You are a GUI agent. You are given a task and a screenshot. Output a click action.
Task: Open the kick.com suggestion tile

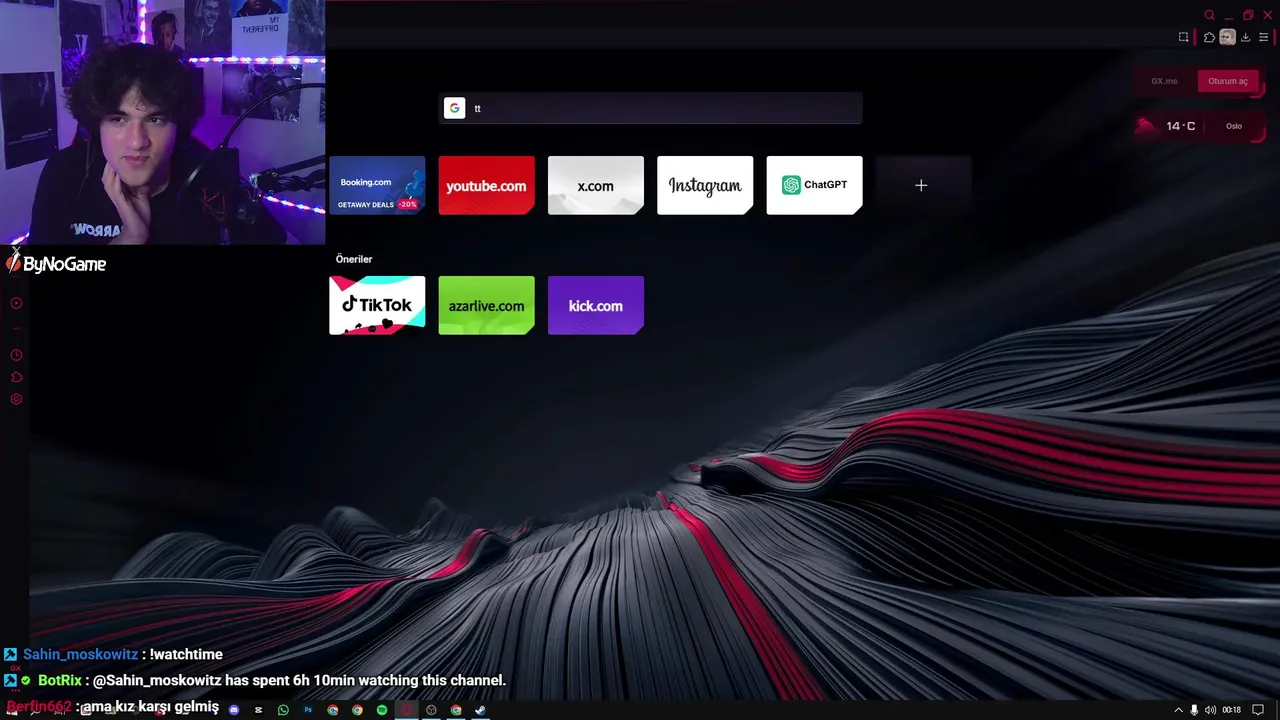(x=596, y=305)
